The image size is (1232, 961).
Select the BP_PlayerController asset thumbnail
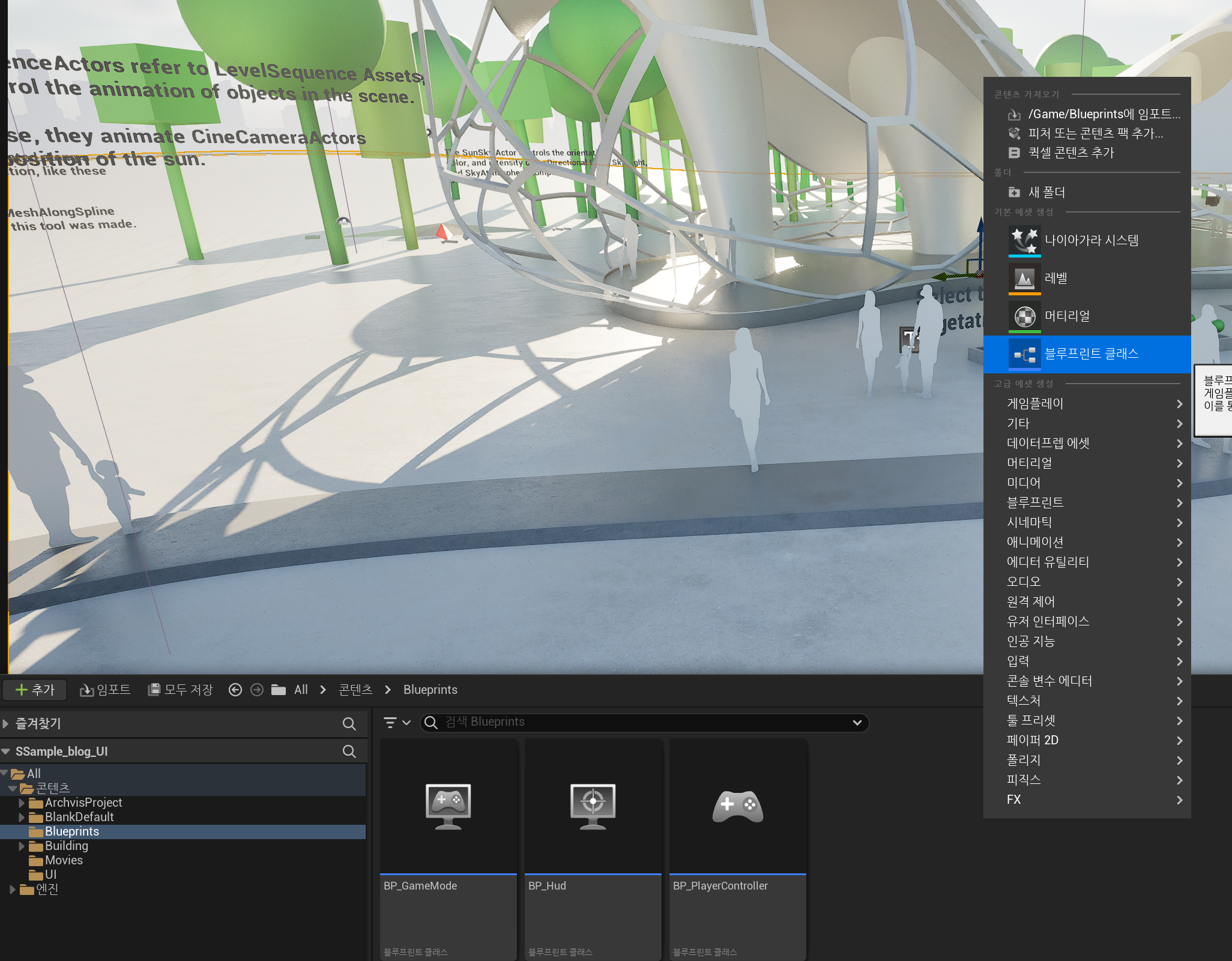pyautogui.click(x=737, y=806)
